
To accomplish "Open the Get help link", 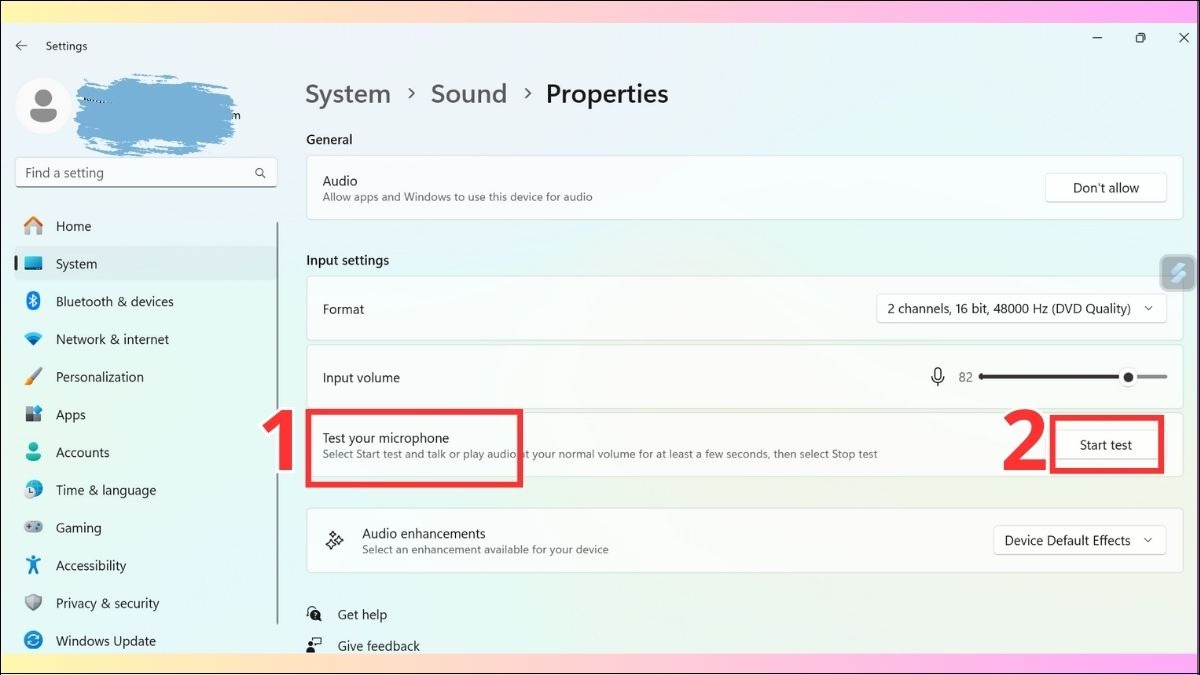I will [x=362, y=615].
